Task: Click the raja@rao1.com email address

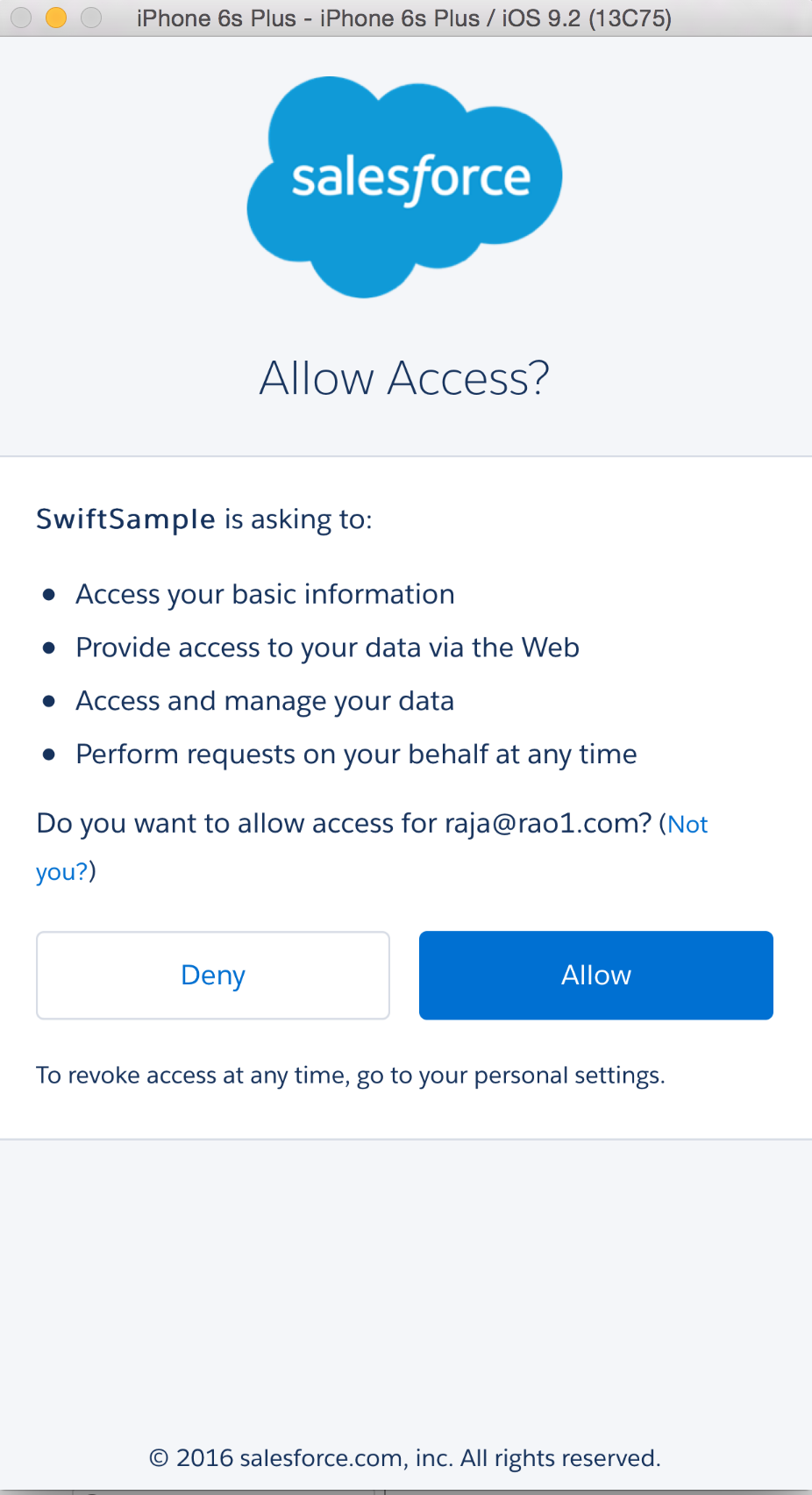Action: (548, 824)
